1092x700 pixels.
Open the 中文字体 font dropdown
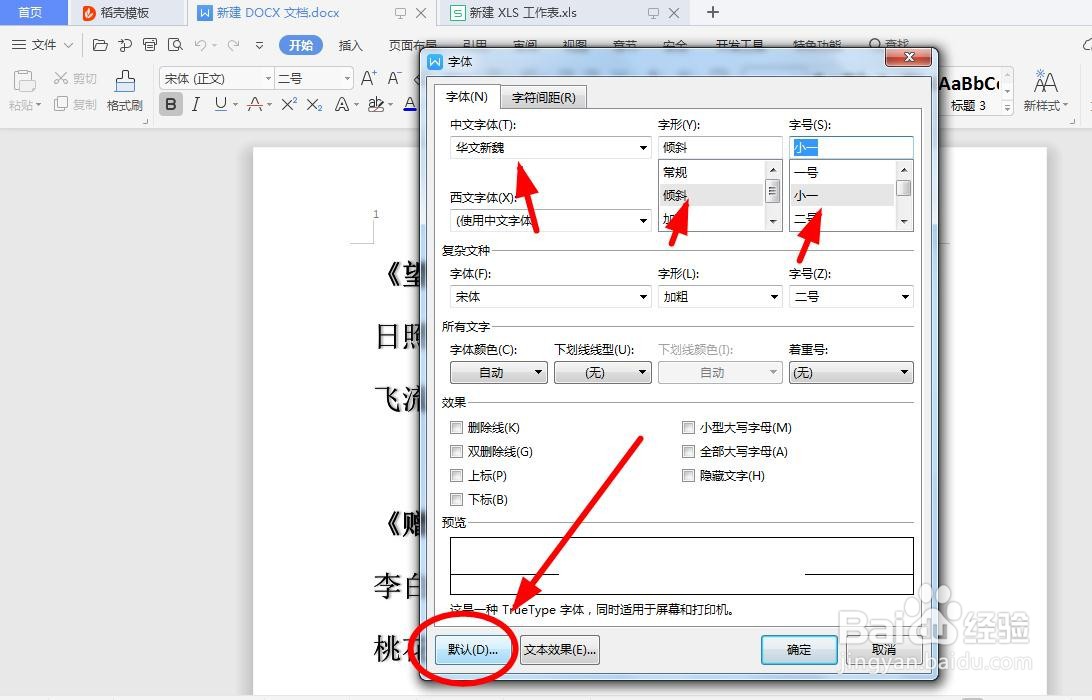click(644, 147)
